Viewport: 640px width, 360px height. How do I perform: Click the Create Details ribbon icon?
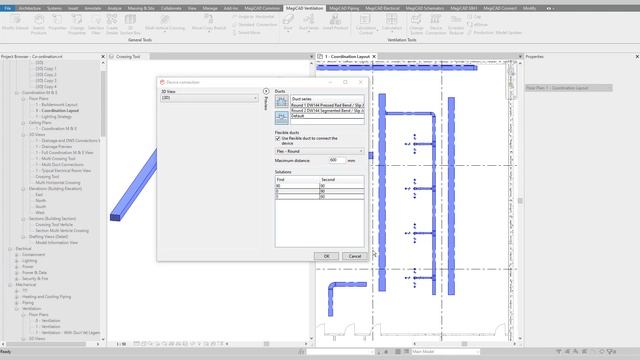click(x=112, y=24)
